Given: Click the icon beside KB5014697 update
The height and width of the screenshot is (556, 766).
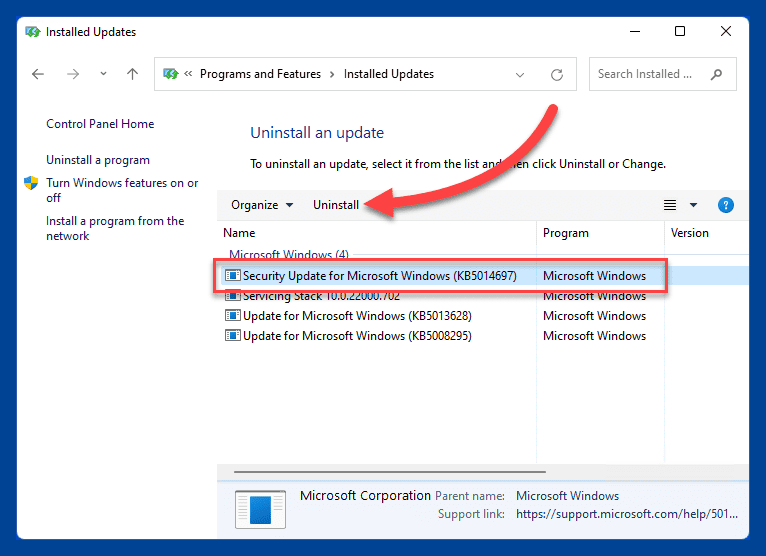Looking at the screenshot, I should tap(233, 276).
